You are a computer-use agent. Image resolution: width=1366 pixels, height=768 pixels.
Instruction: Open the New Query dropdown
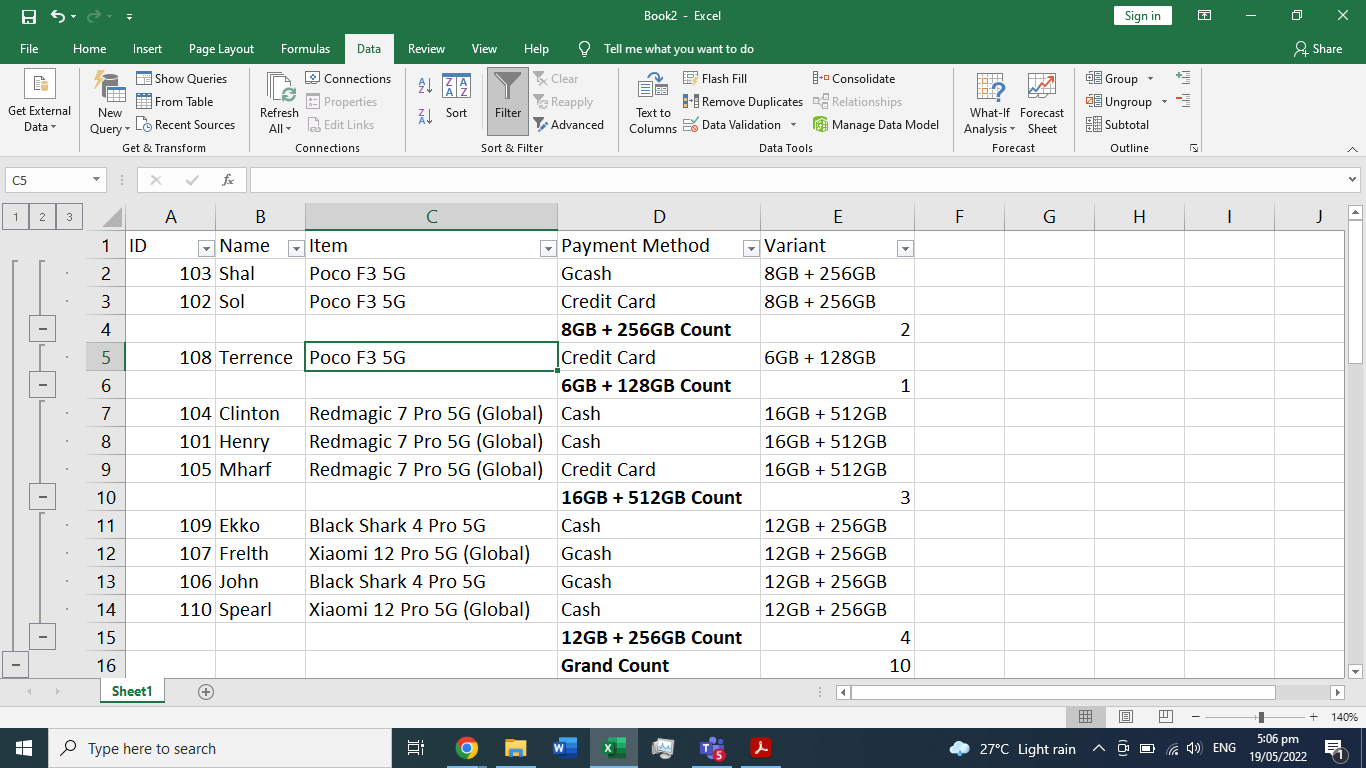tap(110, 103)
